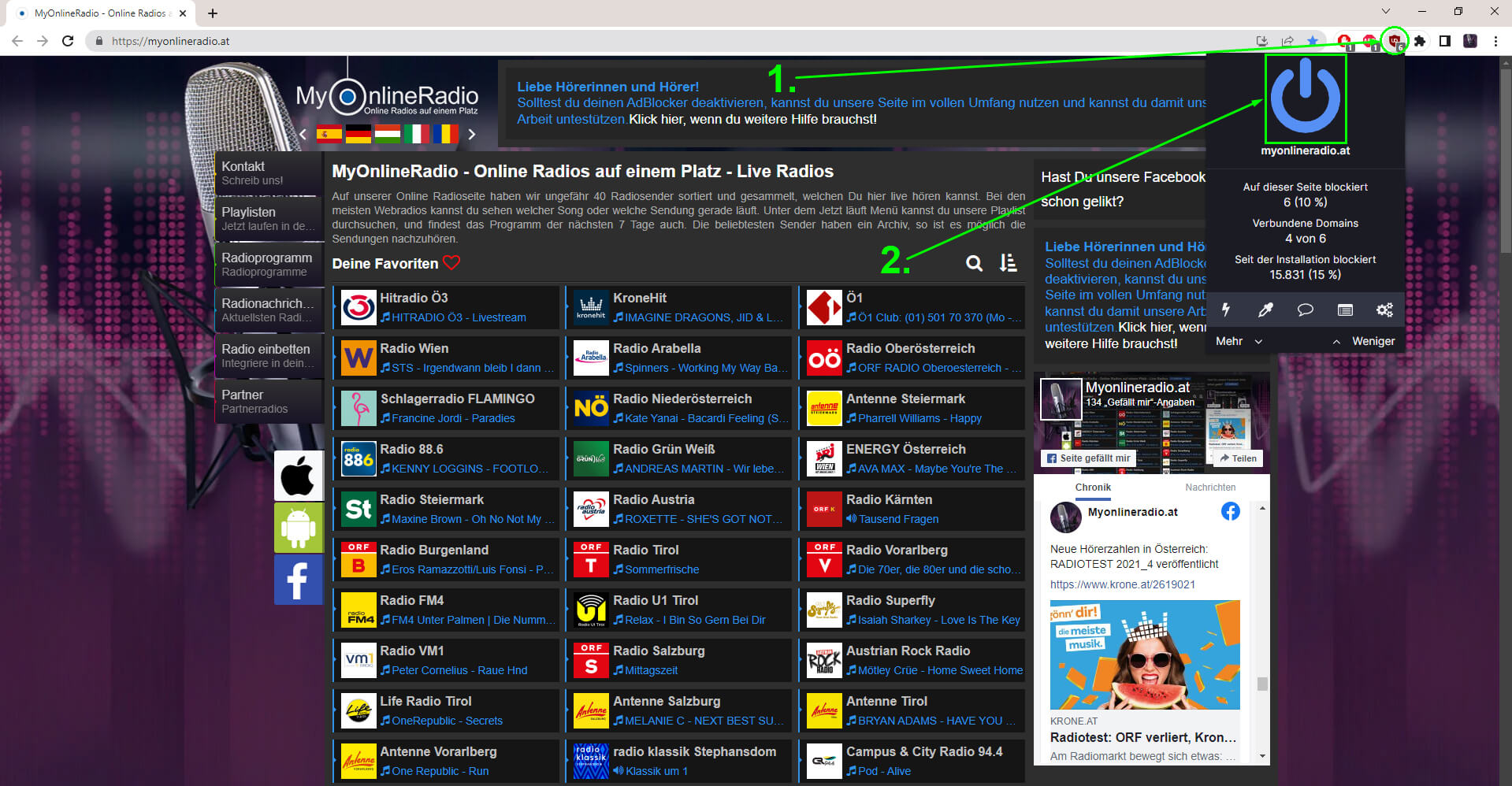1512x786 pixels.
Task: Open the Radio 88.6 station logo
Action: [358, 458]
